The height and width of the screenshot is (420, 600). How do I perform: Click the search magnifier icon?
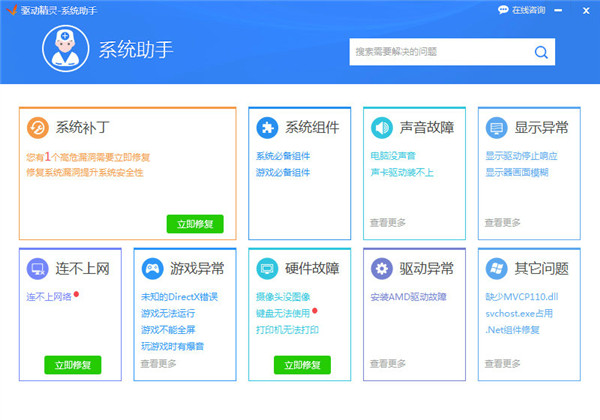pyautogui.click(x=541, y=51)
